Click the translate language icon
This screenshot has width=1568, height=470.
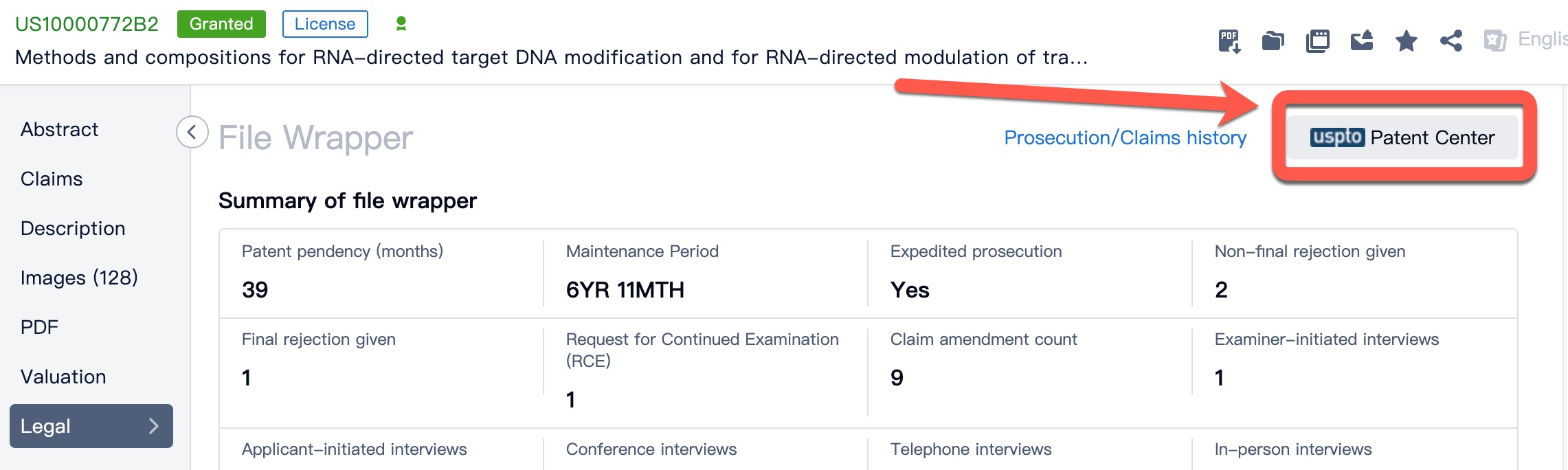[x=1495, y=41]
